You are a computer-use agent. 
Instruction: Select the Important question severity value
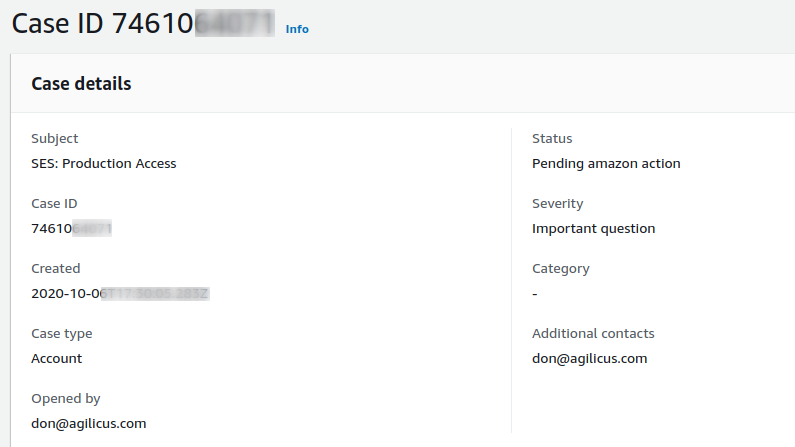click(594, 229)
